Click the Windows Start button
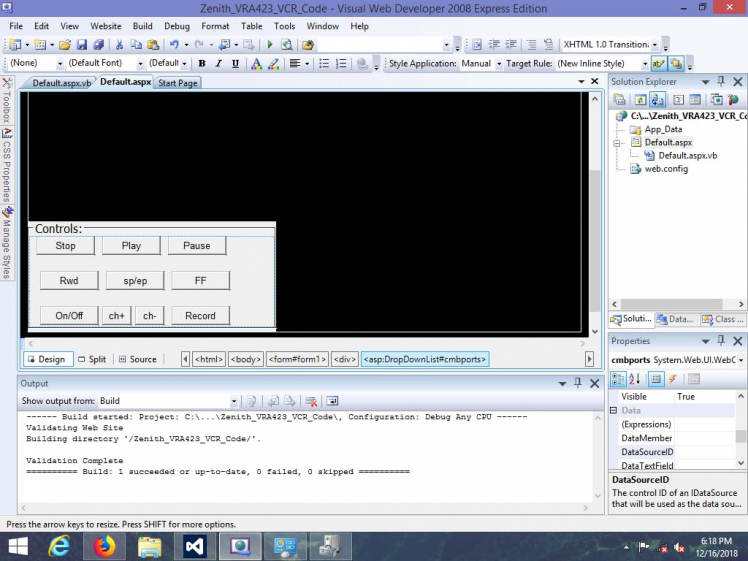748x561 pixels. pos(18,547)
